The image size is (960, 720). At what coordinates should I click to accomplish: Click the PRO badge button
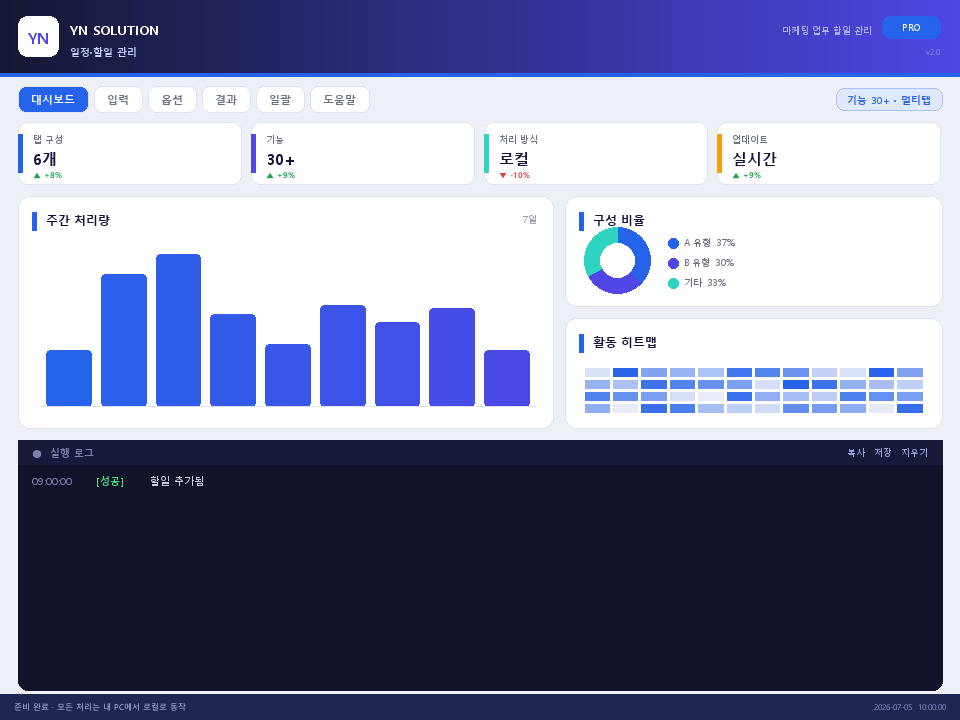pos(911,28)
